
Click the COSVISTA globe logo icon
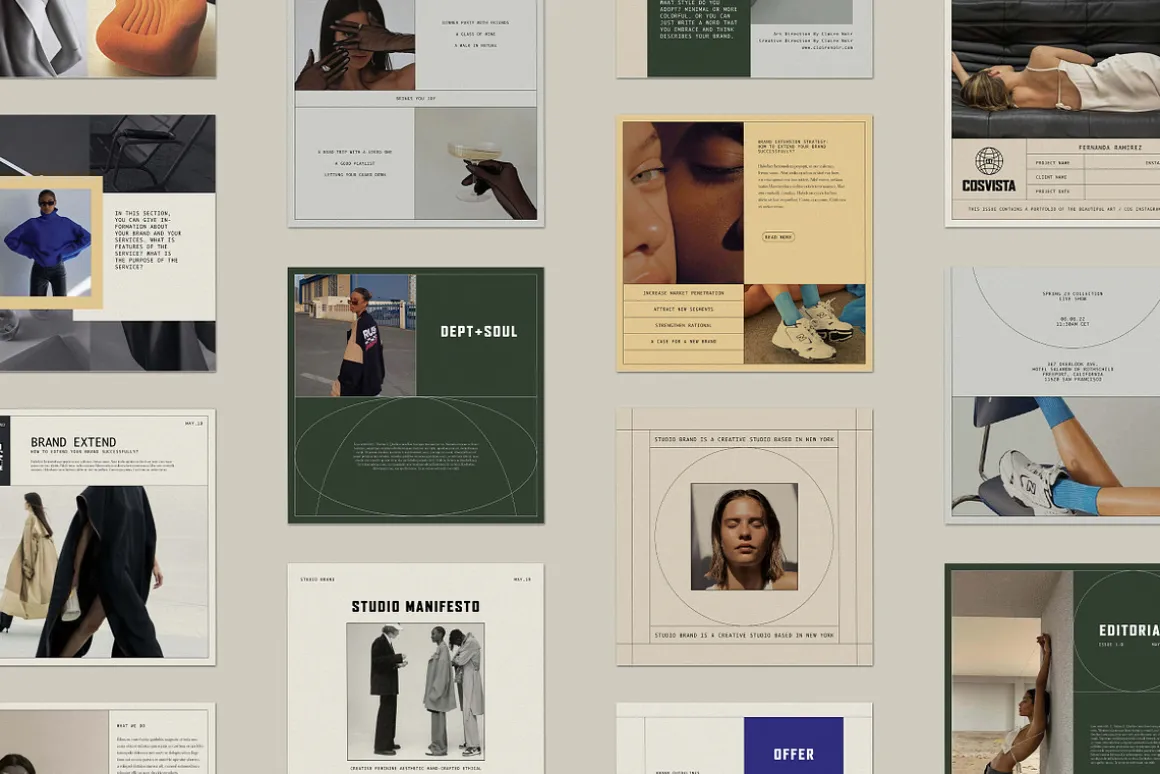[988, 161]
